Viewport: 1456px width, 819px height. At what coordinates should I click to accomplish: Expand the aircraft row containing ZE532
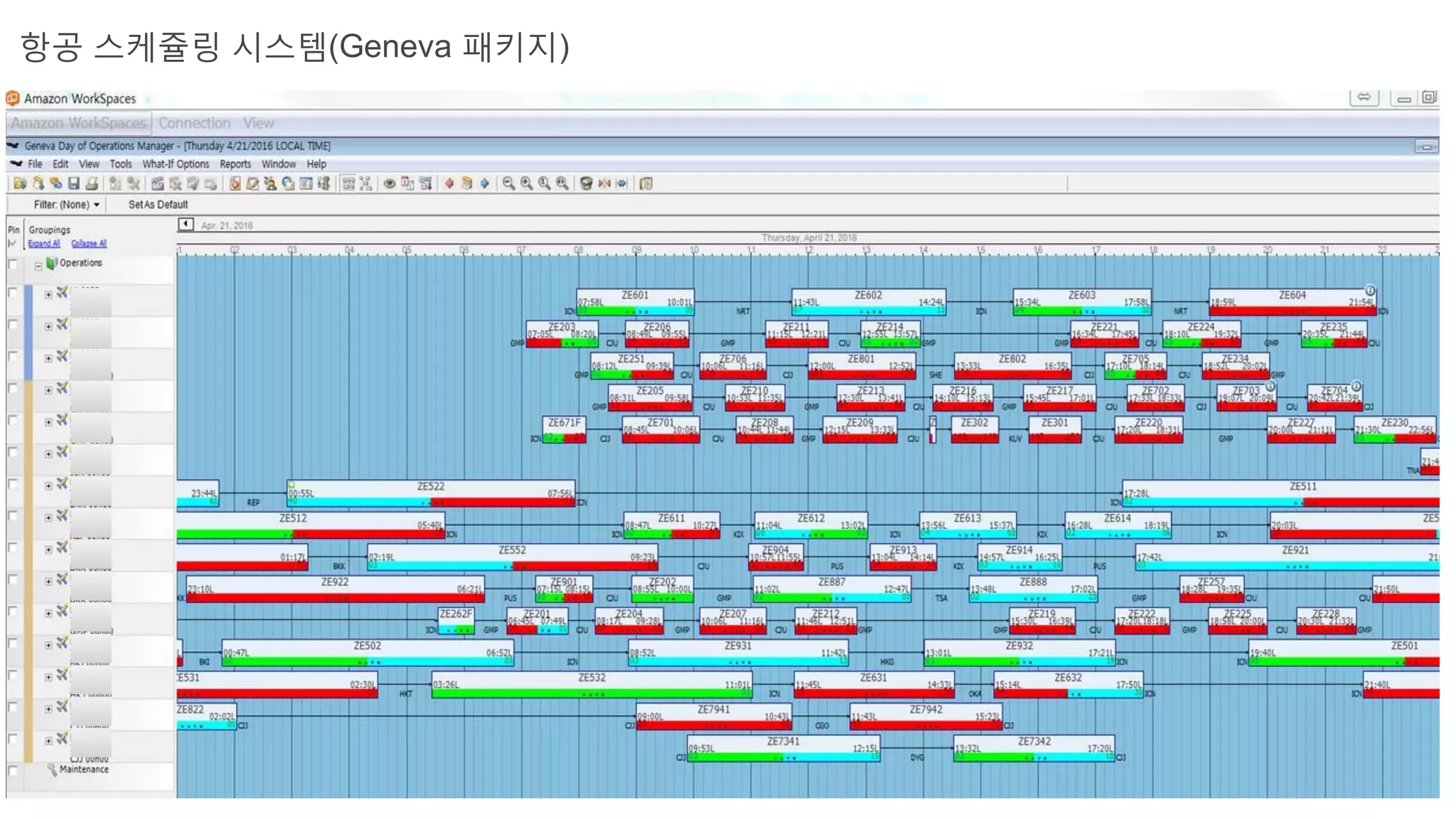(48, 677)
